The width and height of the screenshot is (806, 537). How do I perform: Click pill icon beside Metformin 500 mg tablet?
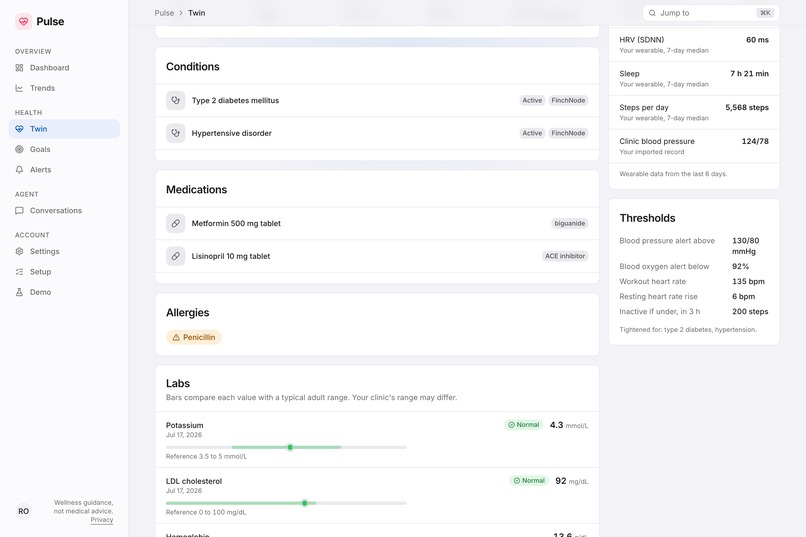175,224
